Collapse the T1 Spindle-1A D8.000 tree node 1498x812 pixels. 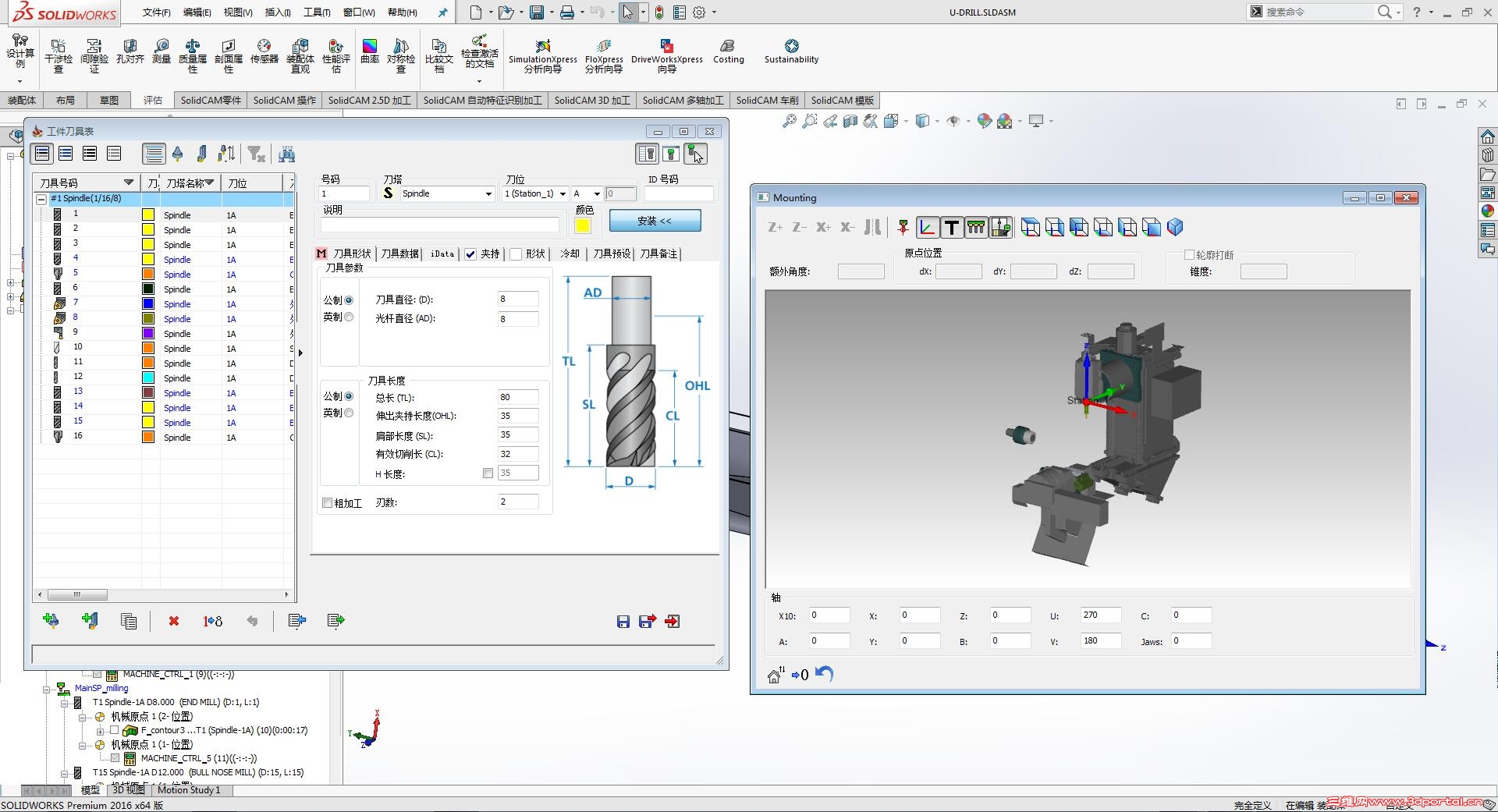[x=66, y=703]
